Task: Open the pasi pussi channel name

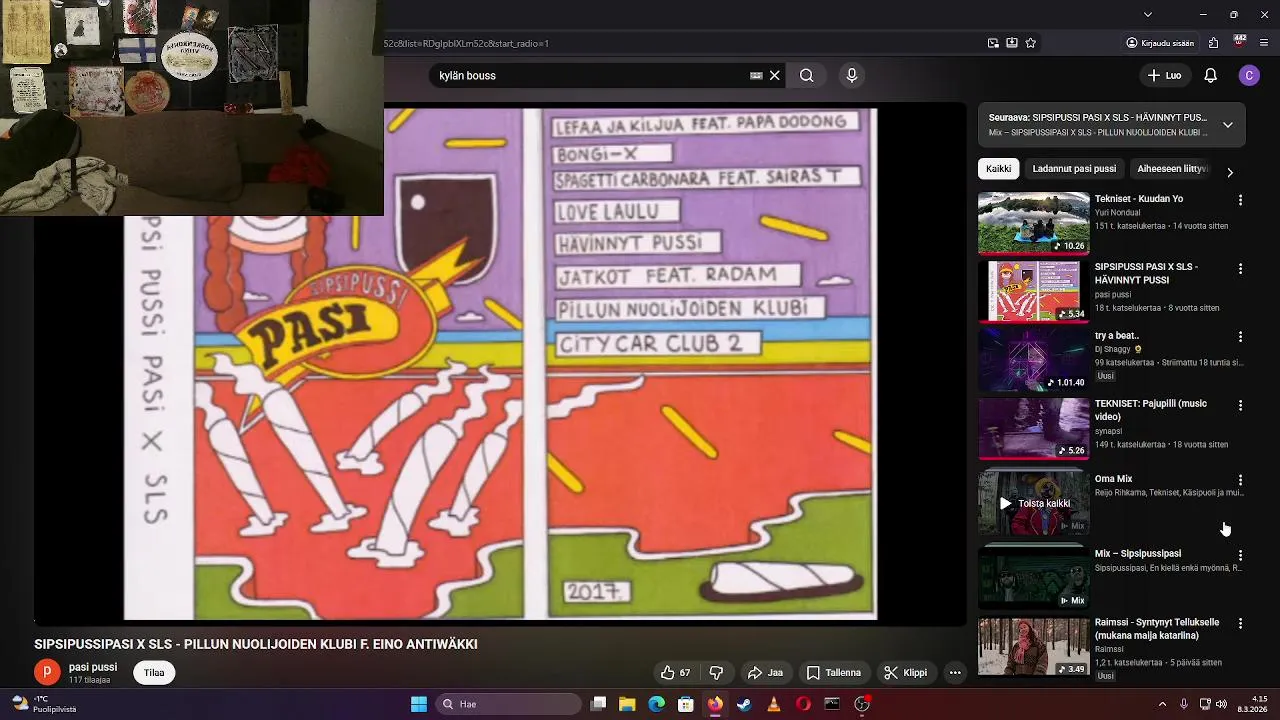Action: [93, 667]
